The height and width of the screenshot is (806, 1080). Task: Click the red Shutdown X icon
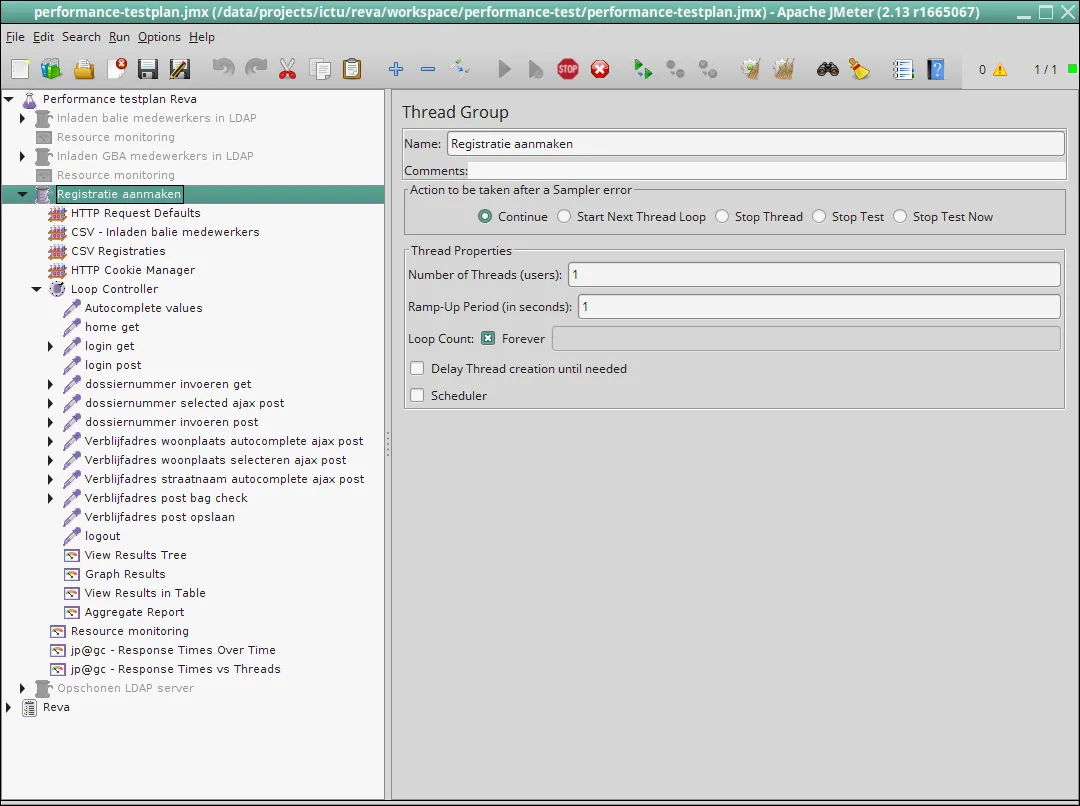(600, 69)
